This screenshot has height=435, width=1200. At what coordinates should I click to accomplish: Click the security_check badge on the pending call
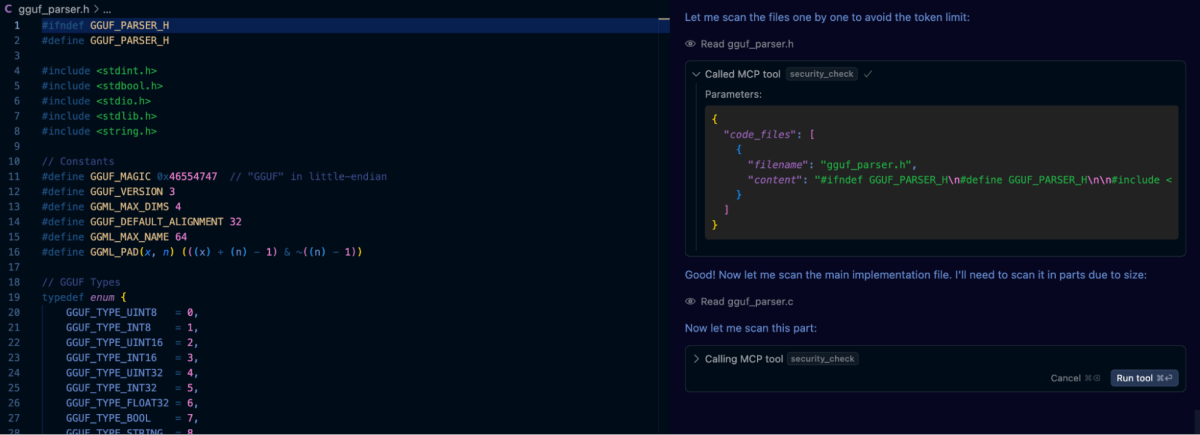click(x=823, y=359)
